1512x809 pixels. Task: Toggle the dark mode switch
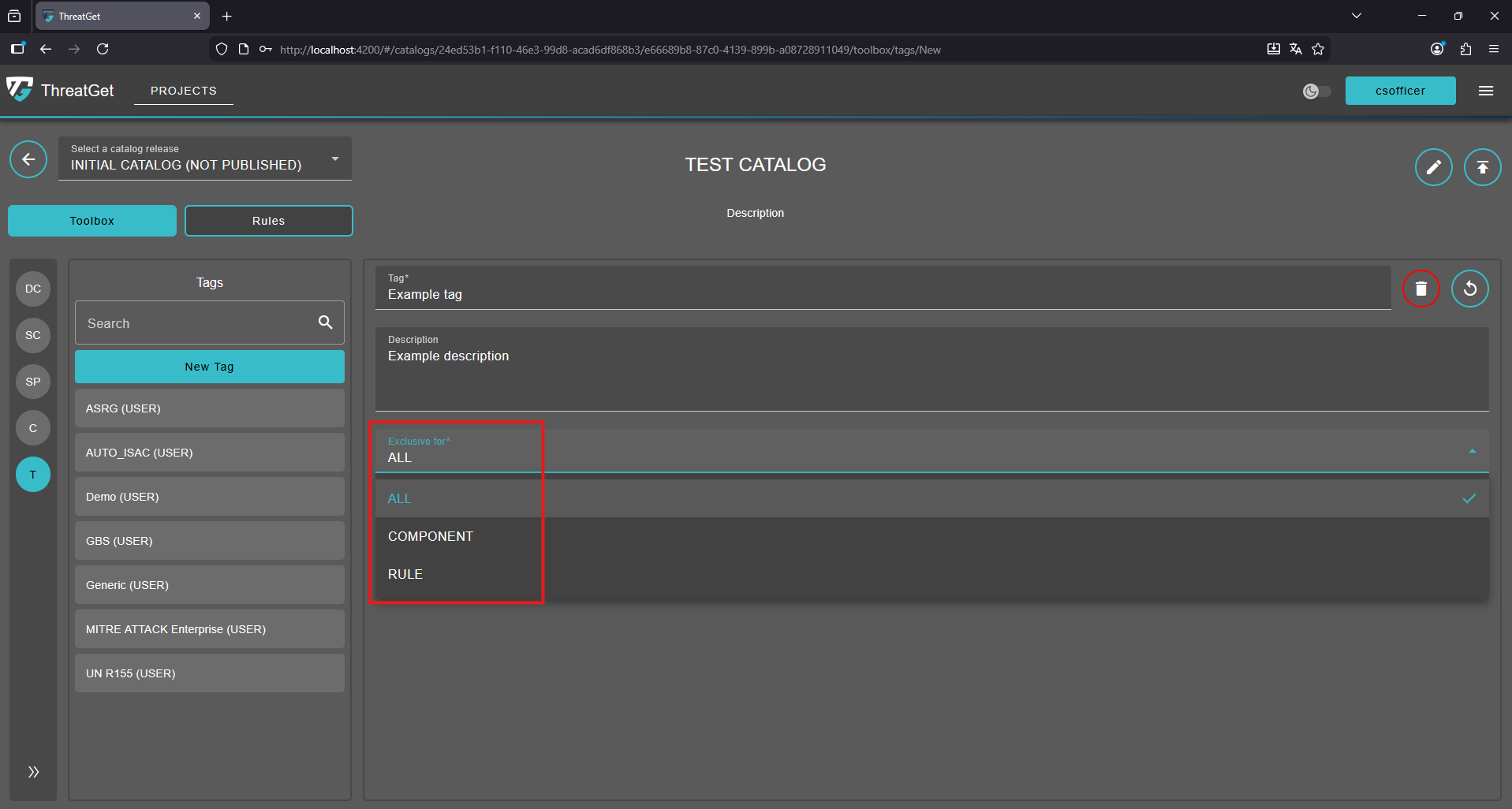[x=1316, y=91]
